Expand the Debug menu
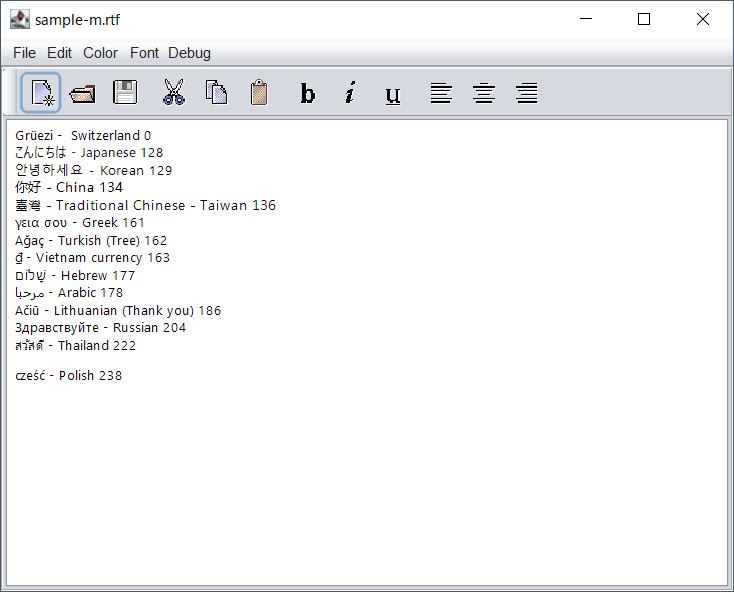 click(x=189, y=53)
